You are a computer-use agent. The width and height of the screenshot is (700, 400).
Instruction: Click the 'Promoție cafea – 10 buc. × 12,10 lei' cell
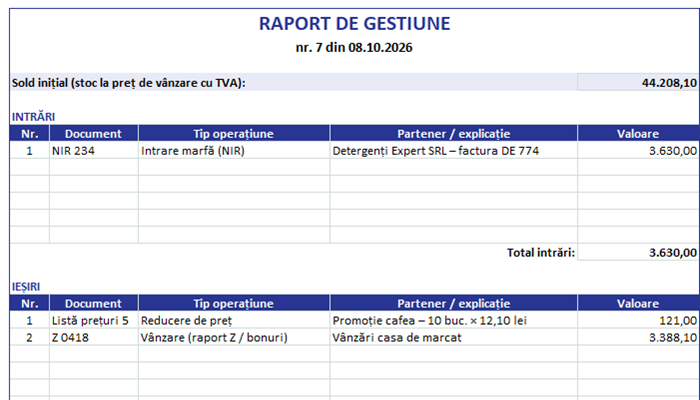coord(454,320)
